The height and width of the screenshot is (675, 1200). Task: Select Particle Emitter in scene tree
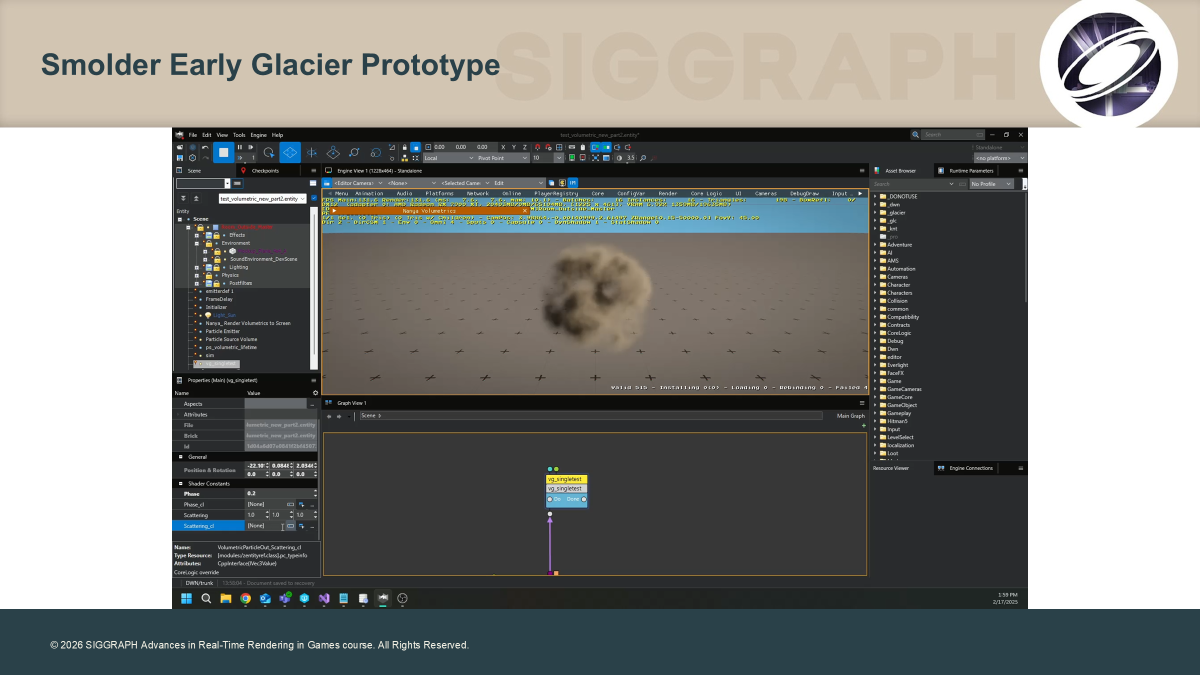coord(223,331)
